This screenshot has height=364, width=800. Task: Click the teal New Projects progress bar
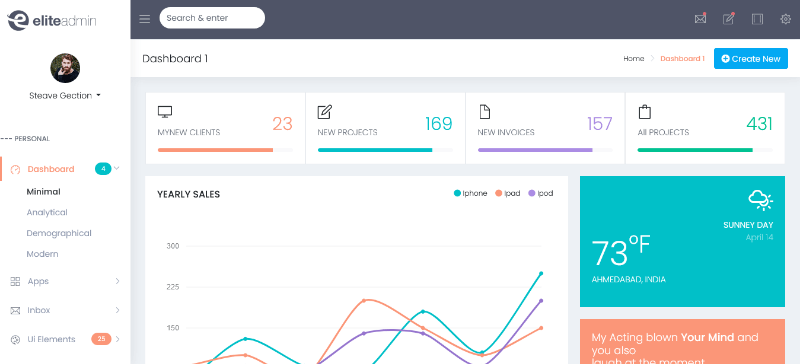tap(375, 150)
